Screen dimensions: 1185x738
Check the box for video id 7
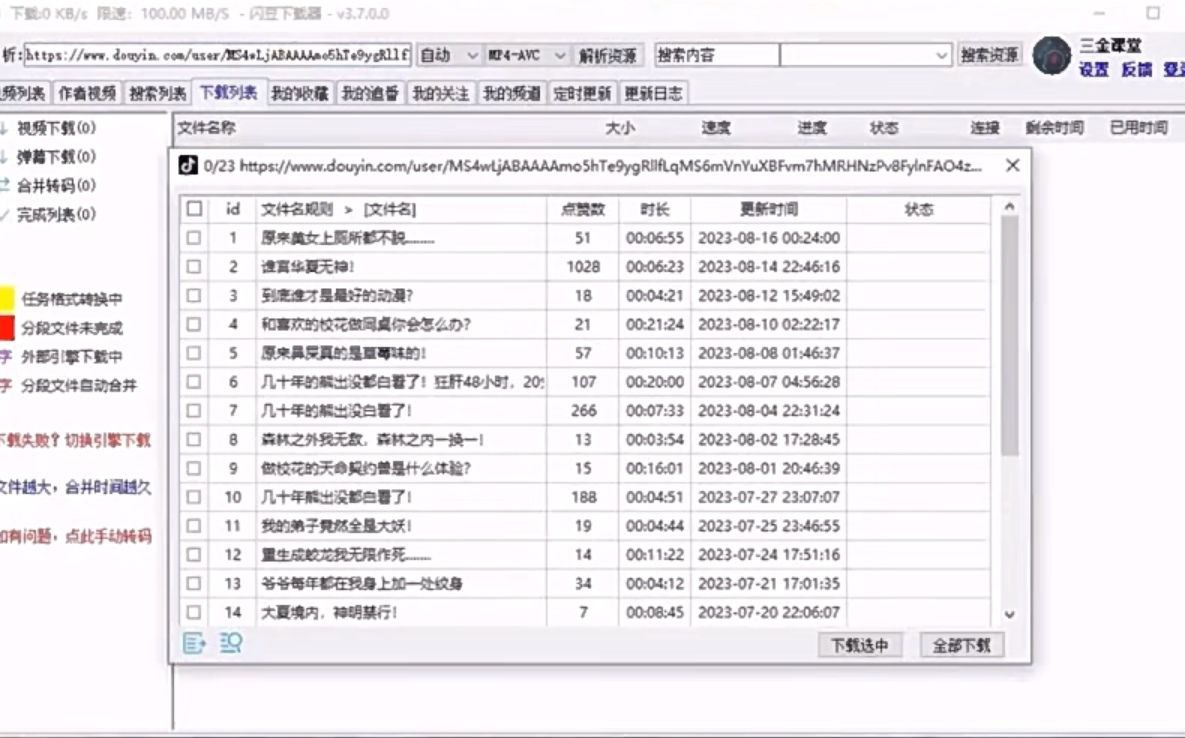point(194,411)
